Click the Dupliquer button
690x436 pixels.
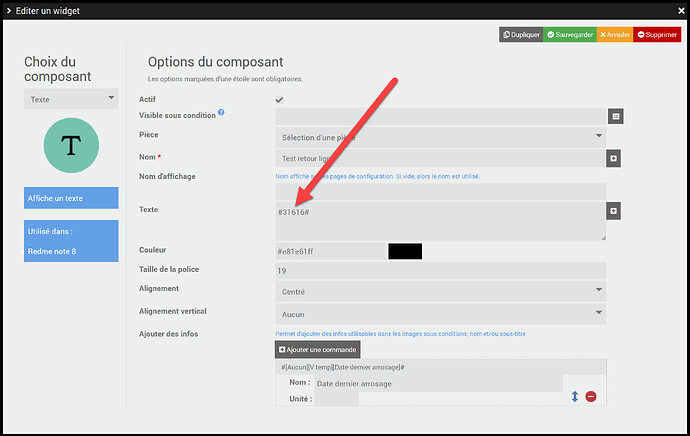click(521, 35)
